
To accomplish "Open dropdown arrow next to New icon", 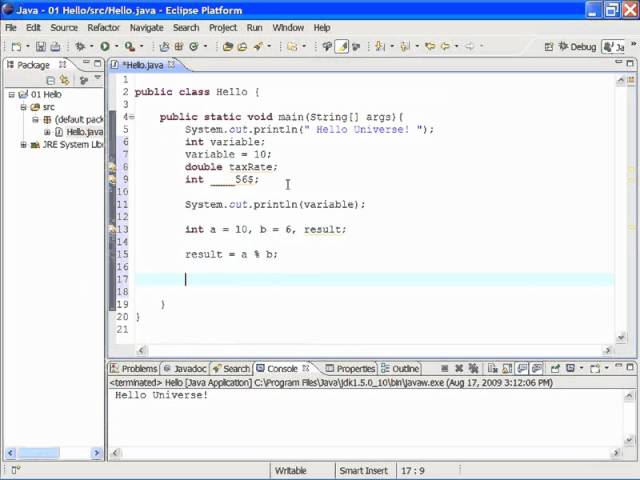I will click(x=28, y=47).
